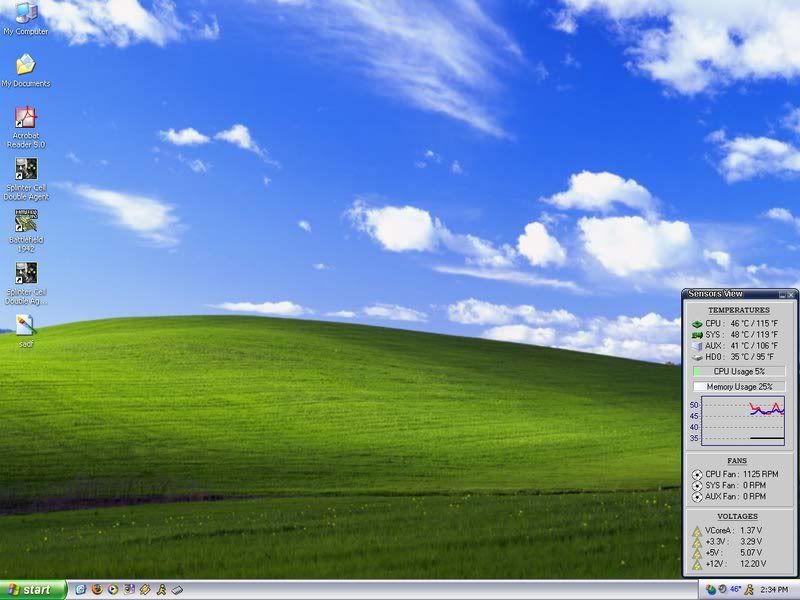
Task: Click the CPU Fan icon showing 1125 RPM
Action: tap(696, 473)
